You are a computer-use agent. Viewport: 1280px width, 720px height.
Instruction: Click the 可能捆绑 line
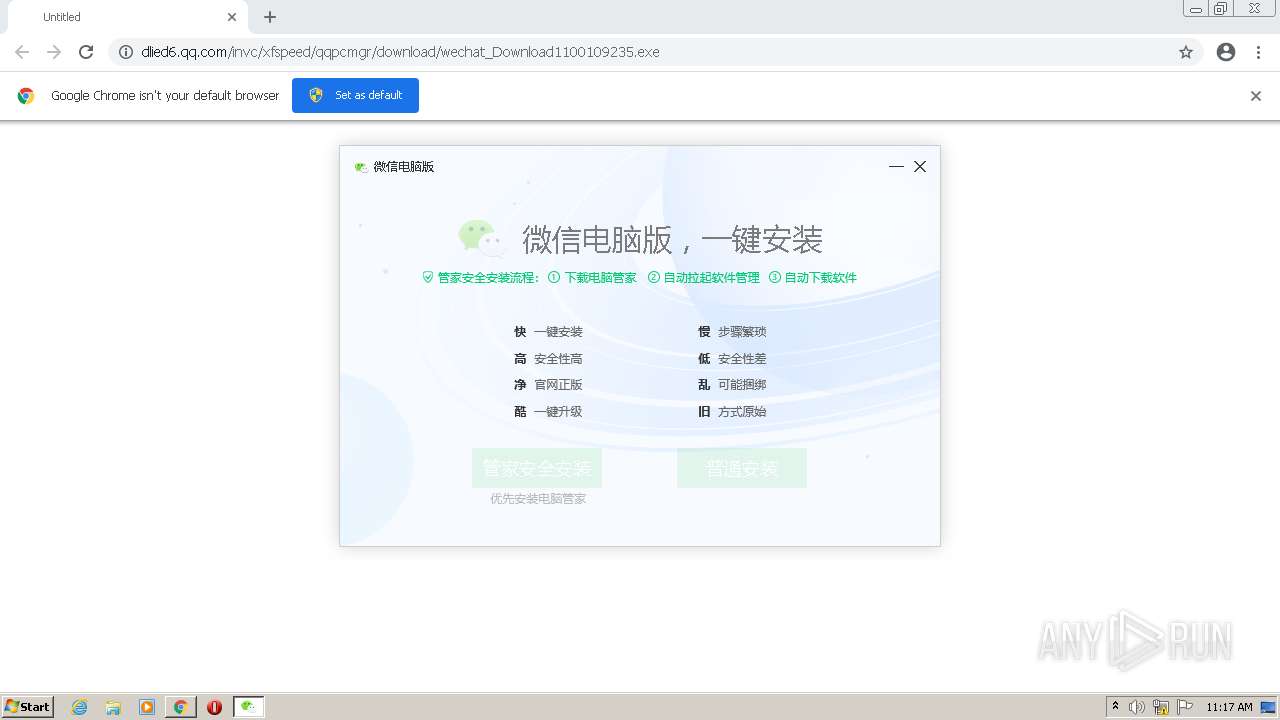732,385
